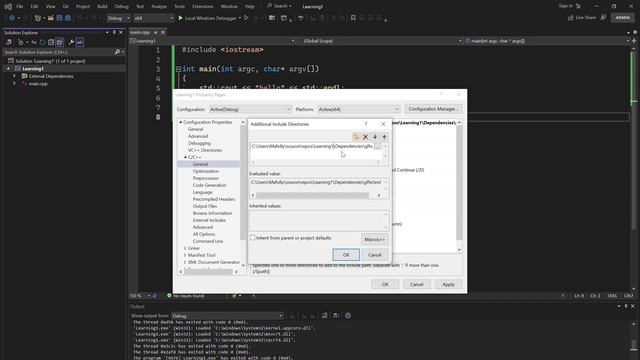Image resolution: width=640 pixels, height=360 pixels.
Task: No issues found green check status icon
Action: pyautogui.click(x=169, y=296)
